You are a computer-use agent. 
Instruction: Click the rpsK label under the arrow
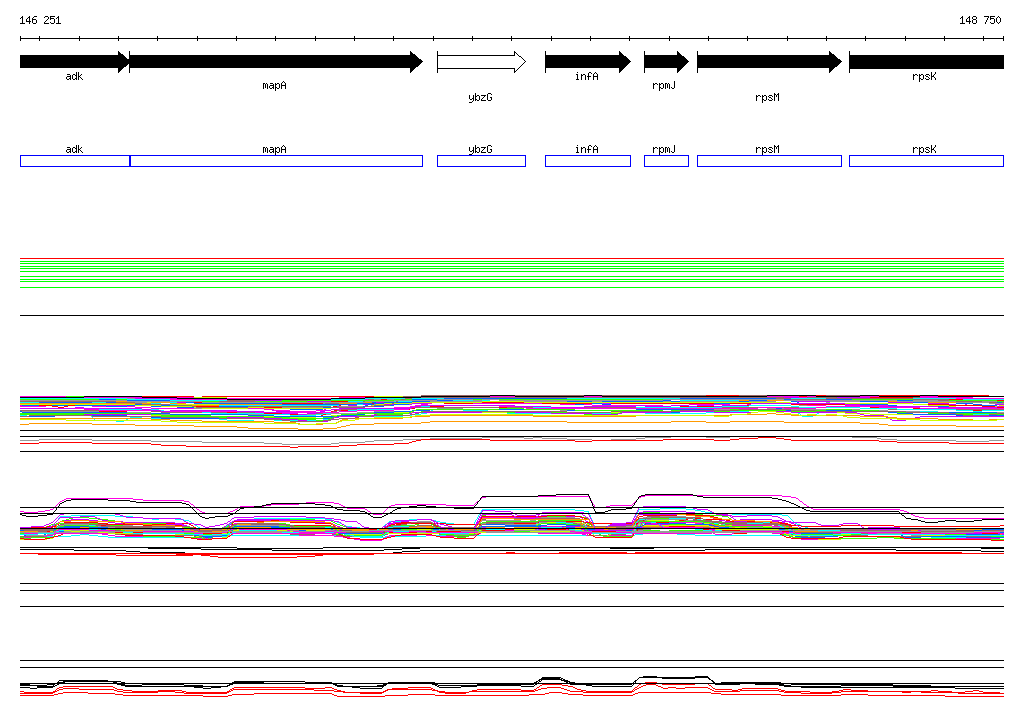924,76
